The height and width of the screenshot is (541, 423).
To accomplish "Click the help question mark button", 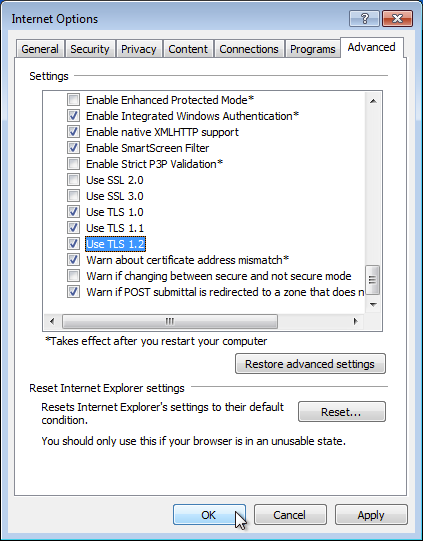I will pyautogui.click(x=364, y=19).
